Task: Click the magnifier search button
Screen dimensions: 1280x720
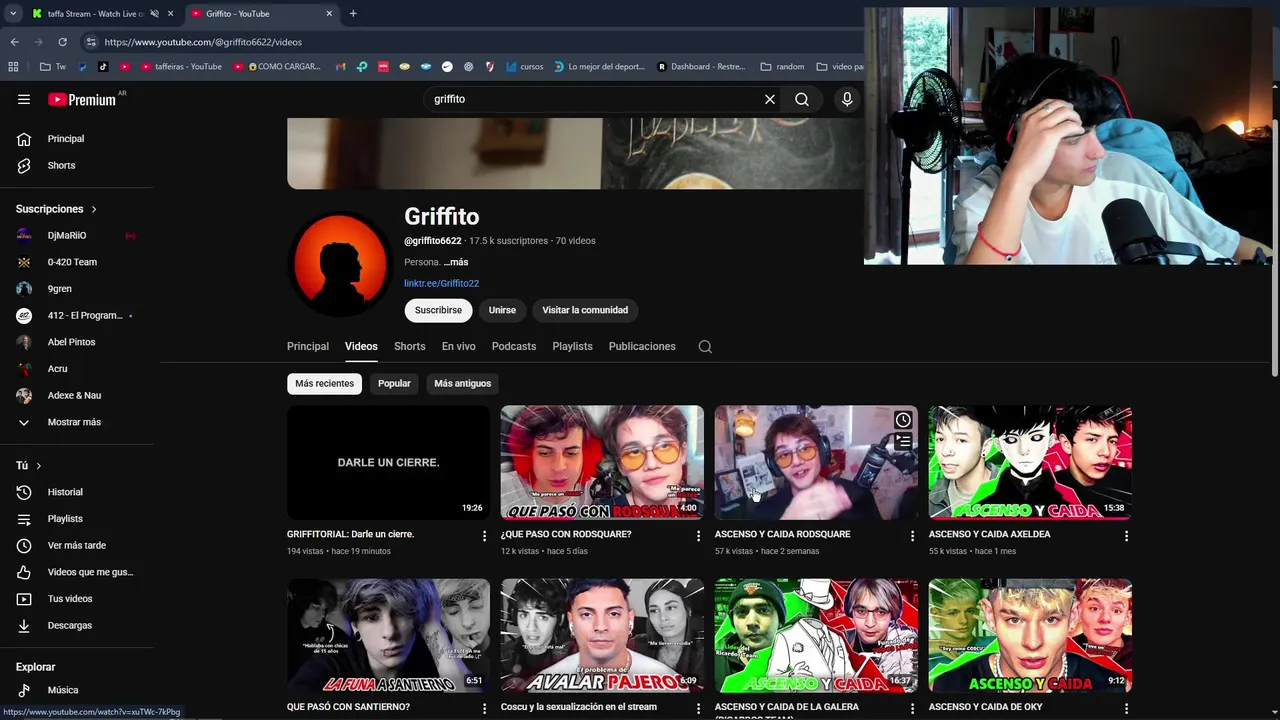Action: click(x=802, y=99)
